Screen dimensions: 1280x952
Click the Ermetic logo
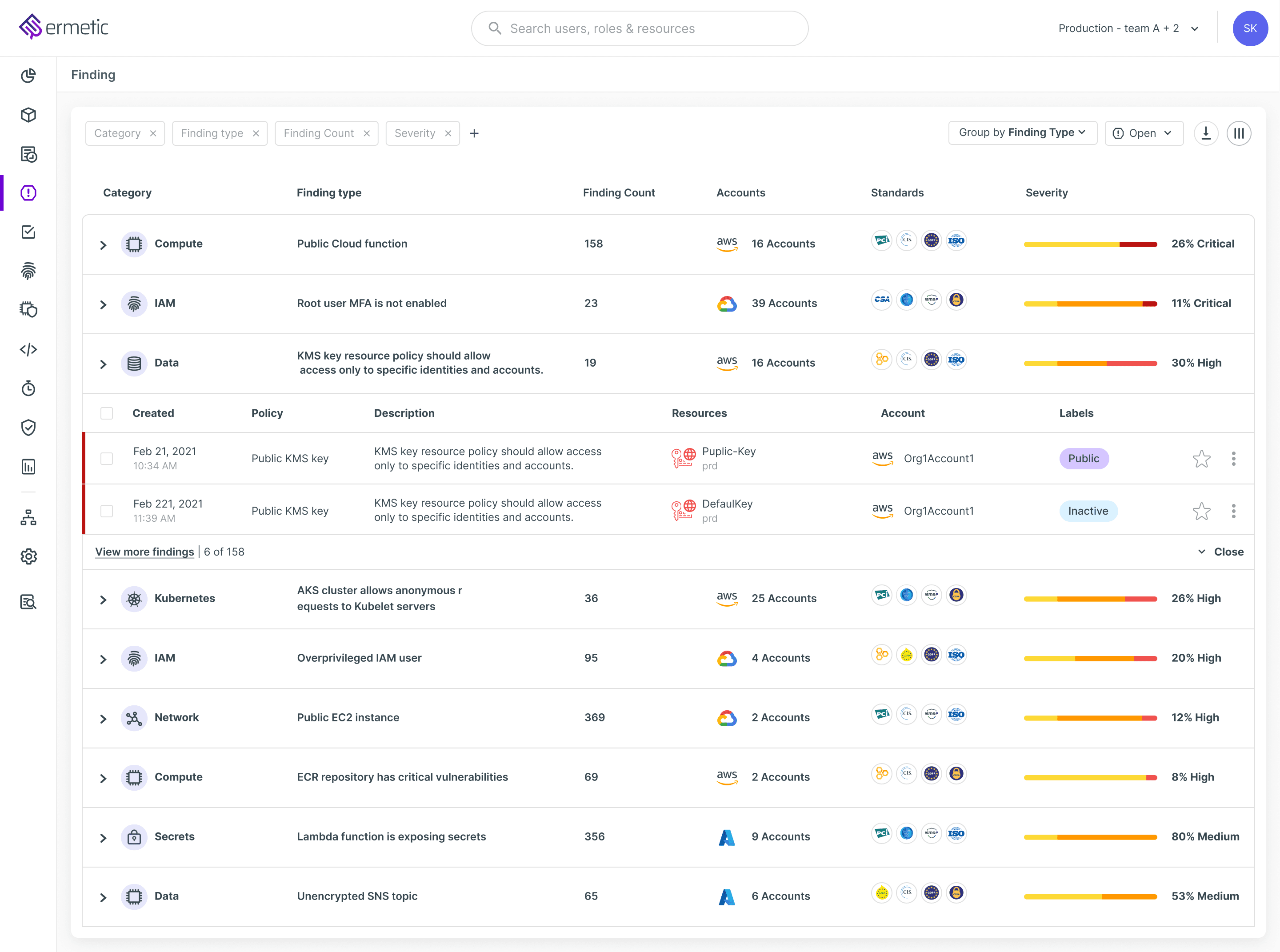64,27
